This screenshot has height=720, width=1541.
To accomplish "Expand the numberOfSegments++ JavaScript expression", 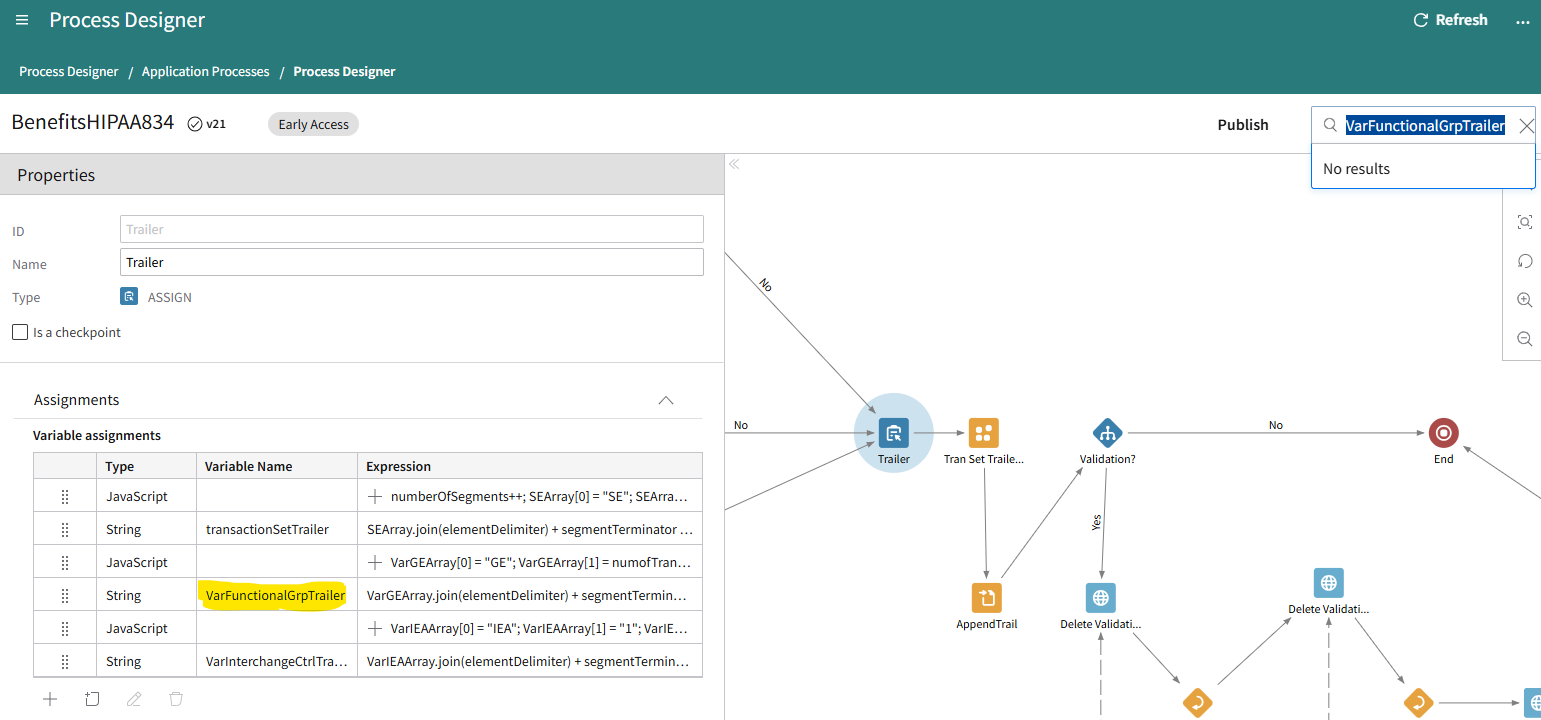I will (x=375, y=496).
